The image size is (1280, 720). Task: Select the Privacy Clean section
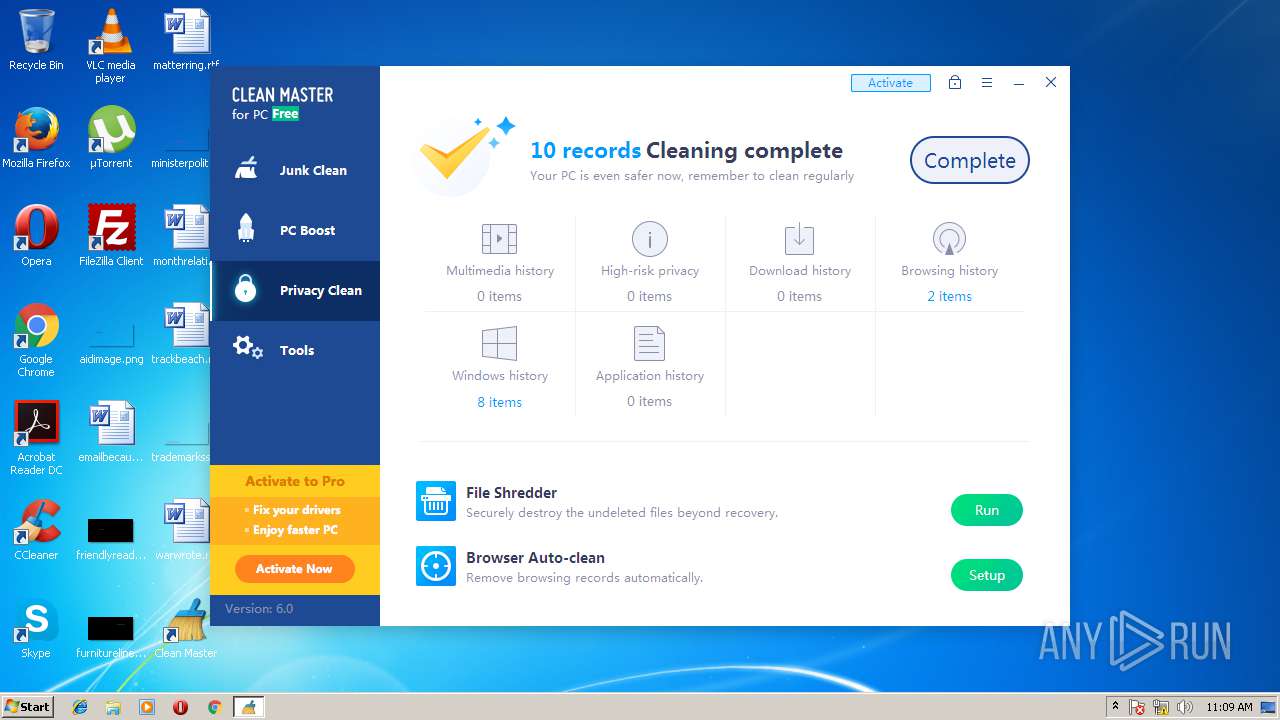tap(295, 290)
